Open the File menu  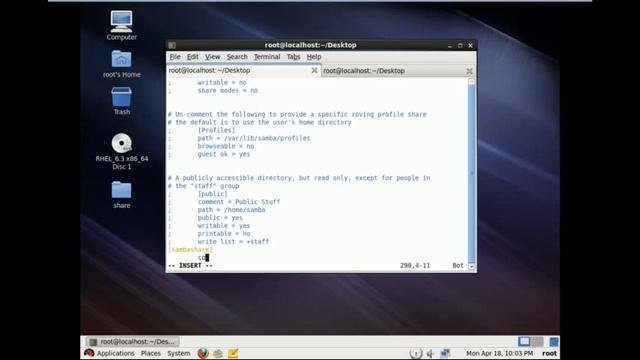coord(175,57)
